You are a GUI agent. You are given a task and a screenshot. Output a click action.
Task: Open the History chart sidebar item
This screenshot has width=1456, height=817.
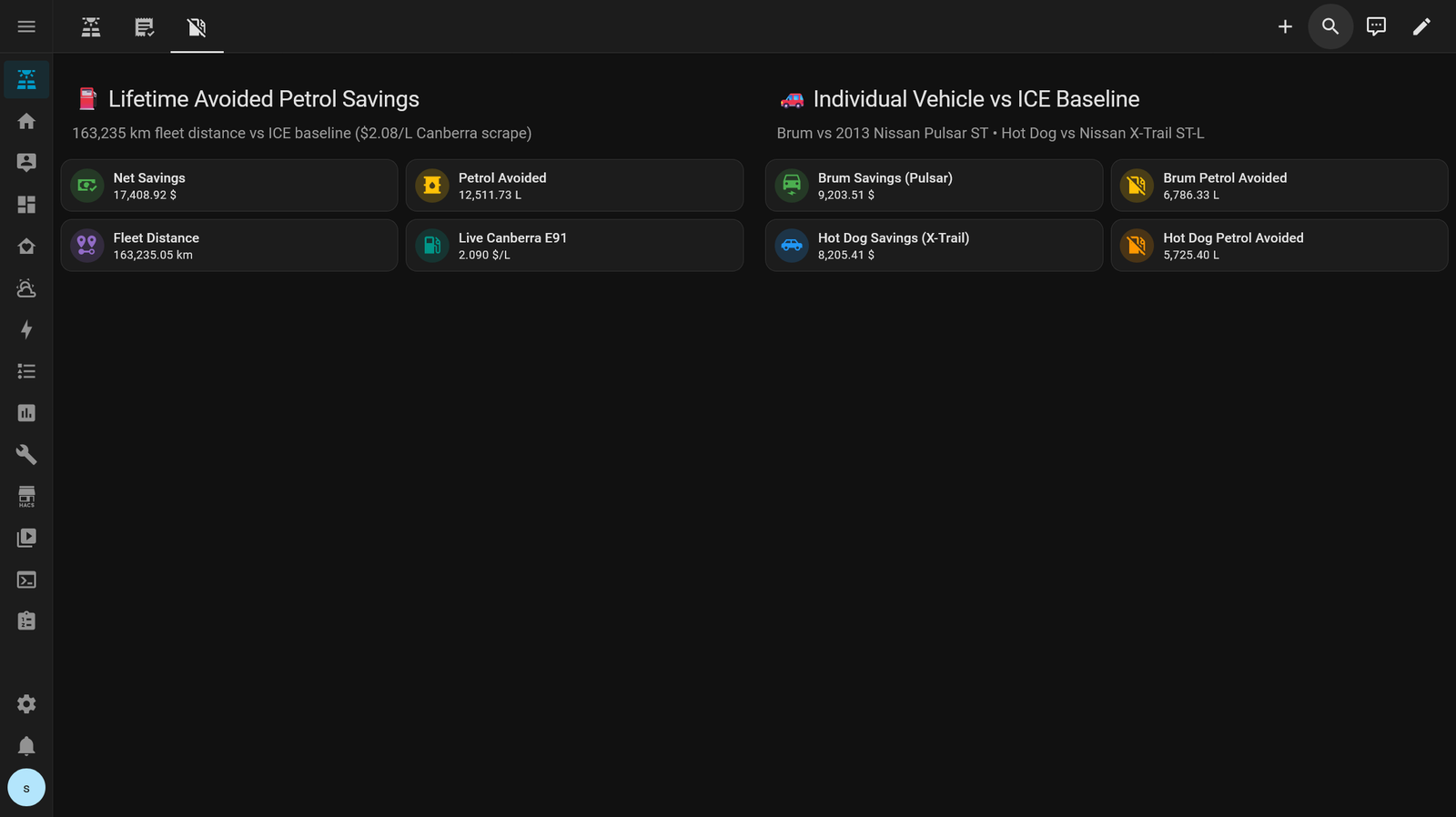click(x=26, y=413)
